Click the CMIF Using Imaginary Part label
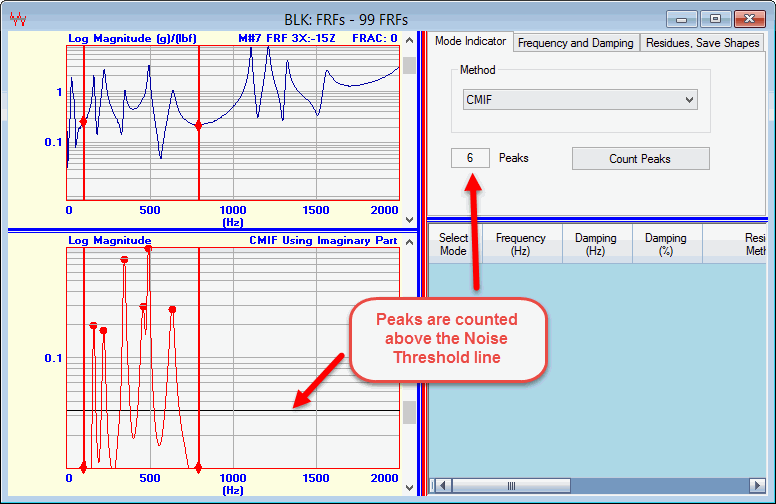This screenshot has height=504, width=776. point(323,240)
